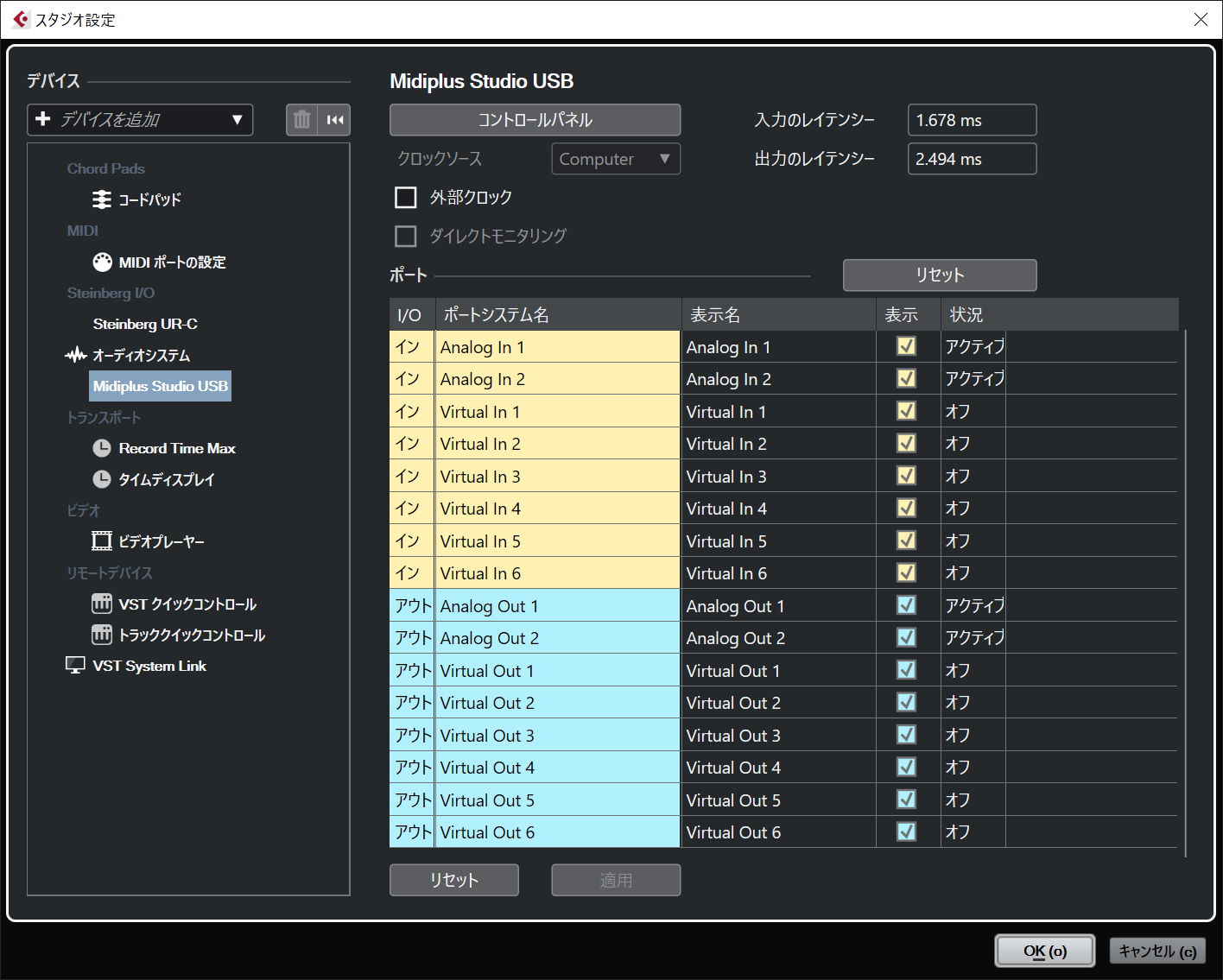Close the スタジオ設定 dialog window
The height and width of the screenshot is (980, 1223).
point(1201,19)
